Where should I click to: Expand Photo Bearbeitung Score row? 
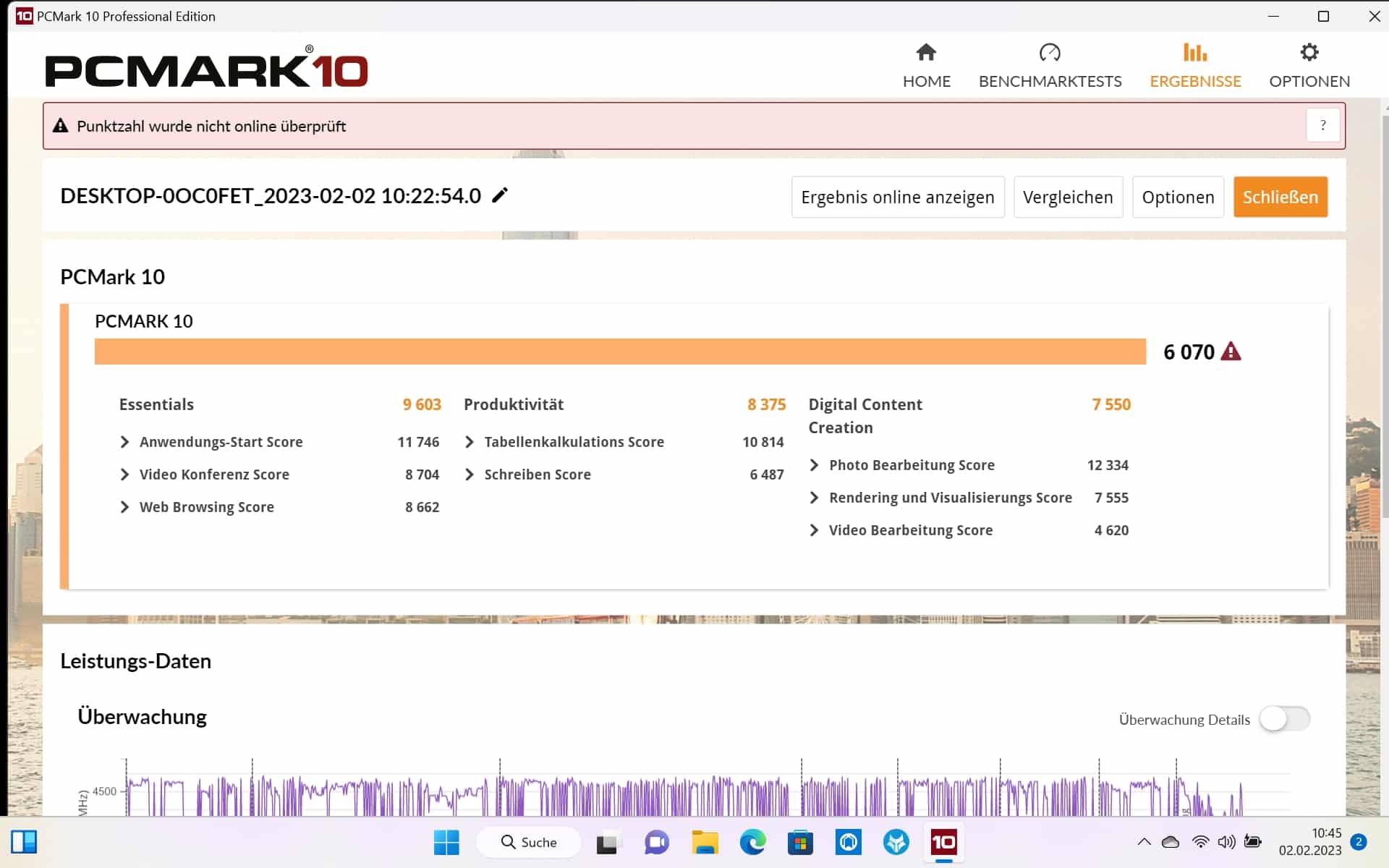pos(815,465)
